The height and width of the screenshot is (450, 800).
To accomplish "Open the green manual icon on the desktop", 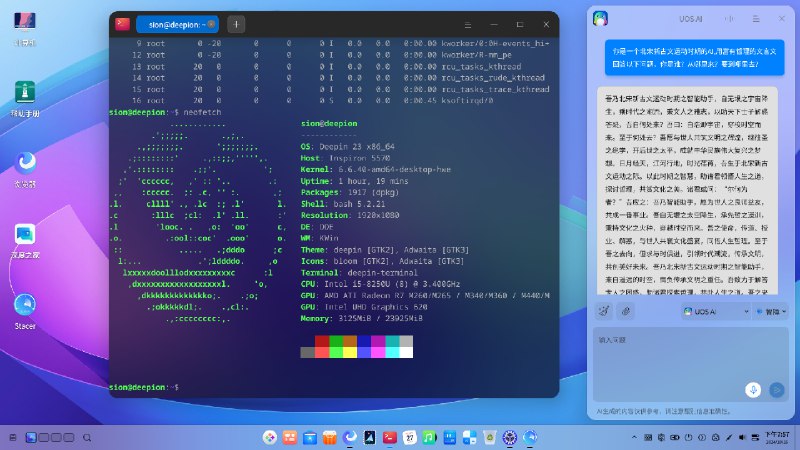I will [x=25, y=99].
